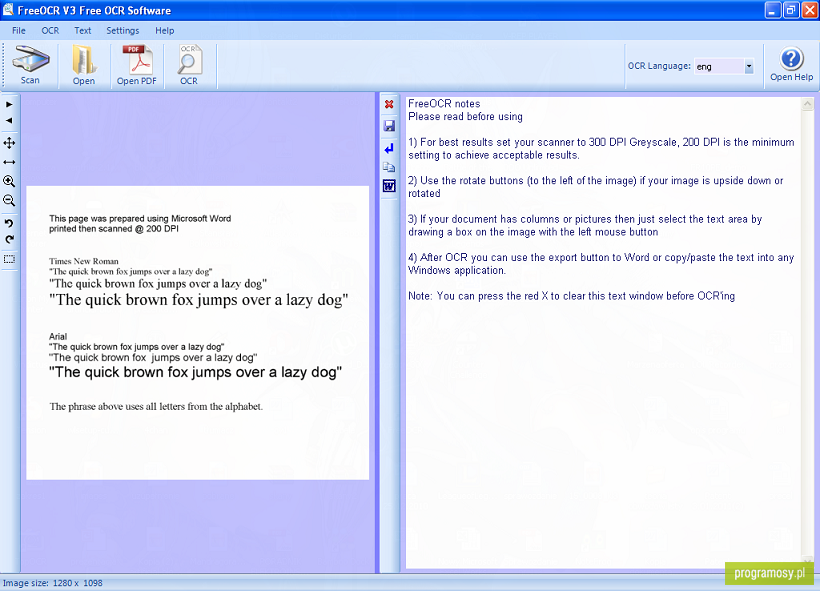This screenshot has height=591, width=820.
Task: Click the note starting "3) If your document has columns"
Action: tap(585, 225)
